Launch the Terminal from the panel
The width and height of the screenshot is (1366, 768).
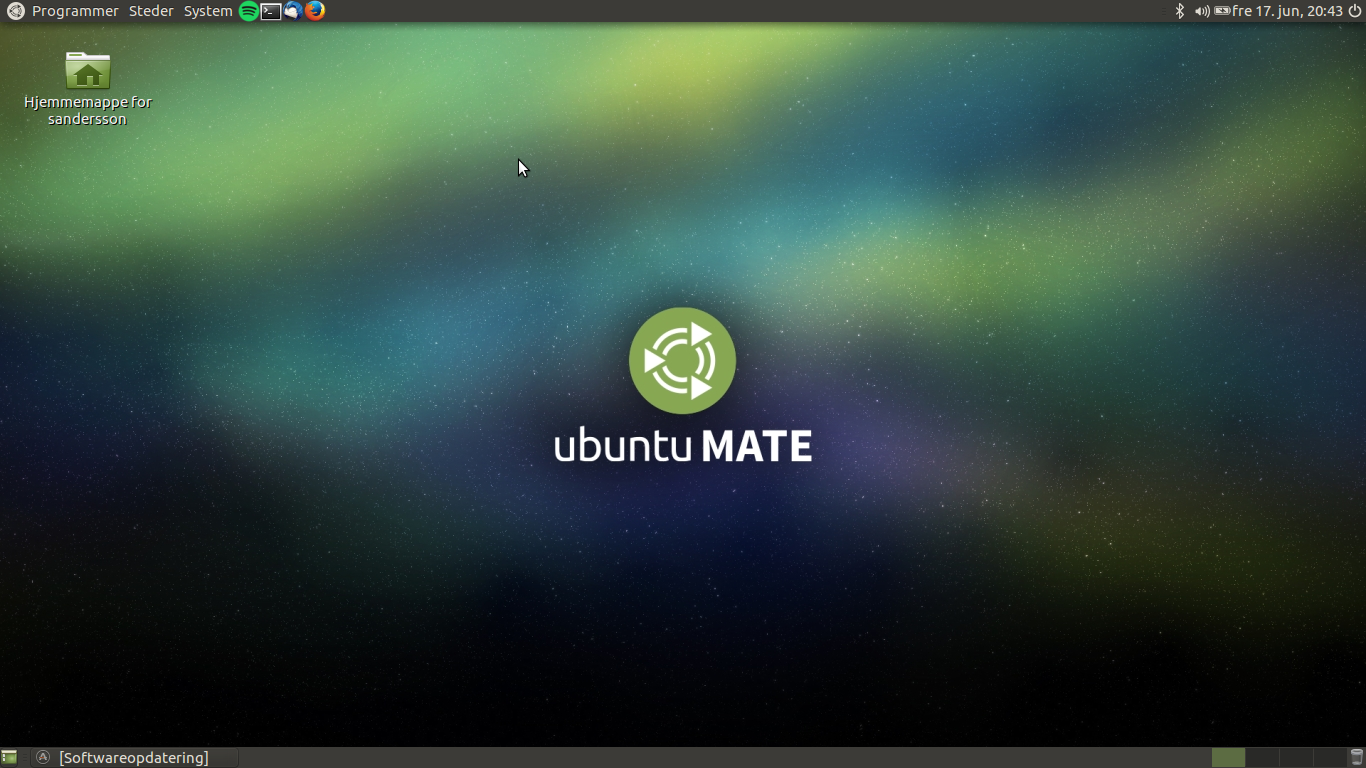[x=271, y=11]
